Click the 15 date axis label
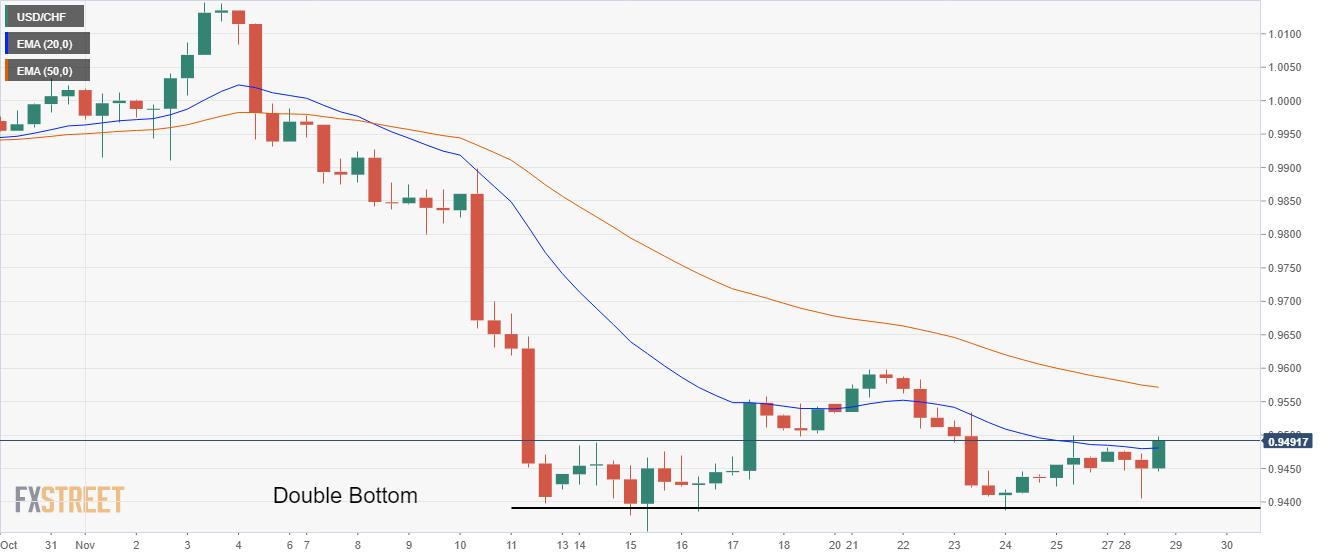The width and height of the screenshot is (1331, 558). click(x=631, y=546)
